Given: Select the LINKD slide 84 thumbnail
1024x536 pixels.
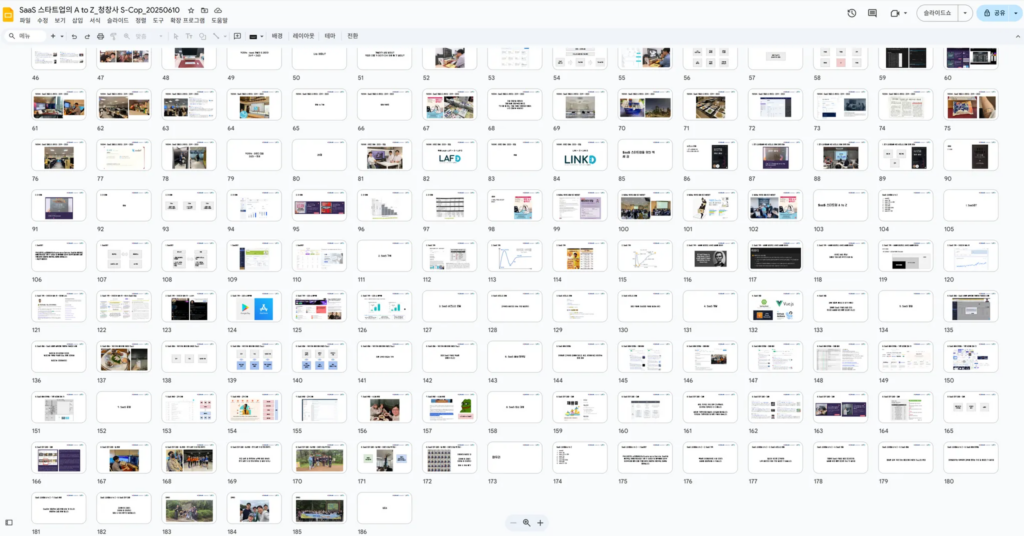Looking at the screenshot, I should 580,156.
